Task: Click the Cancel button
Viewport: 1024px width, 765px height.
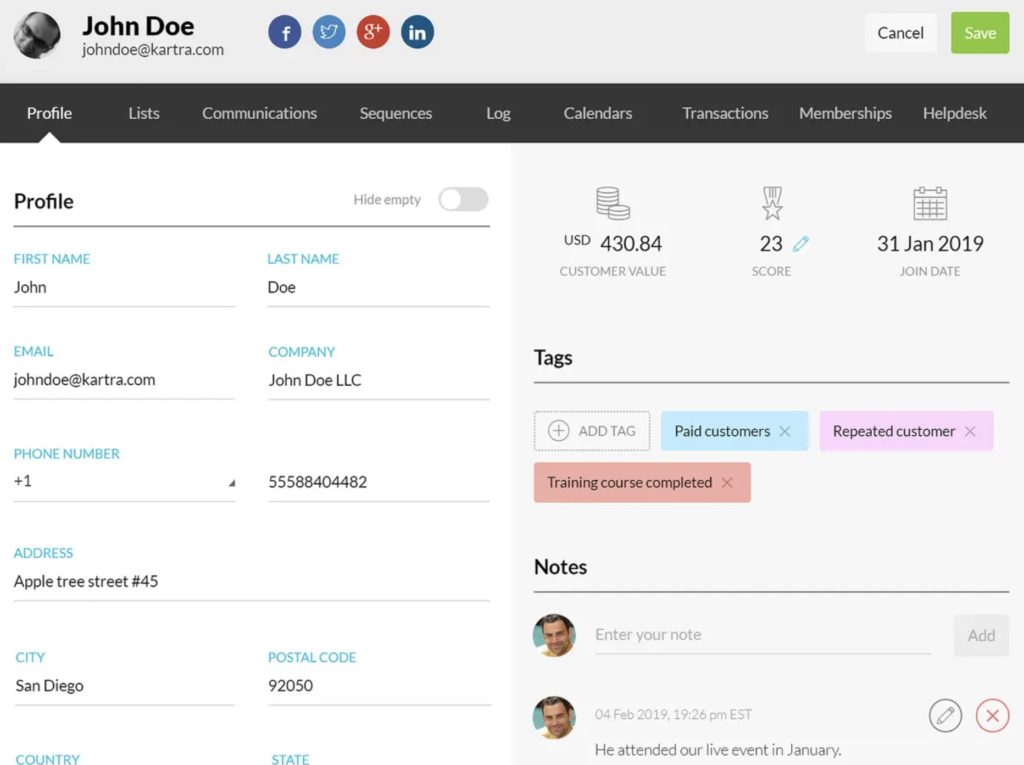Action: coord(900,33)
